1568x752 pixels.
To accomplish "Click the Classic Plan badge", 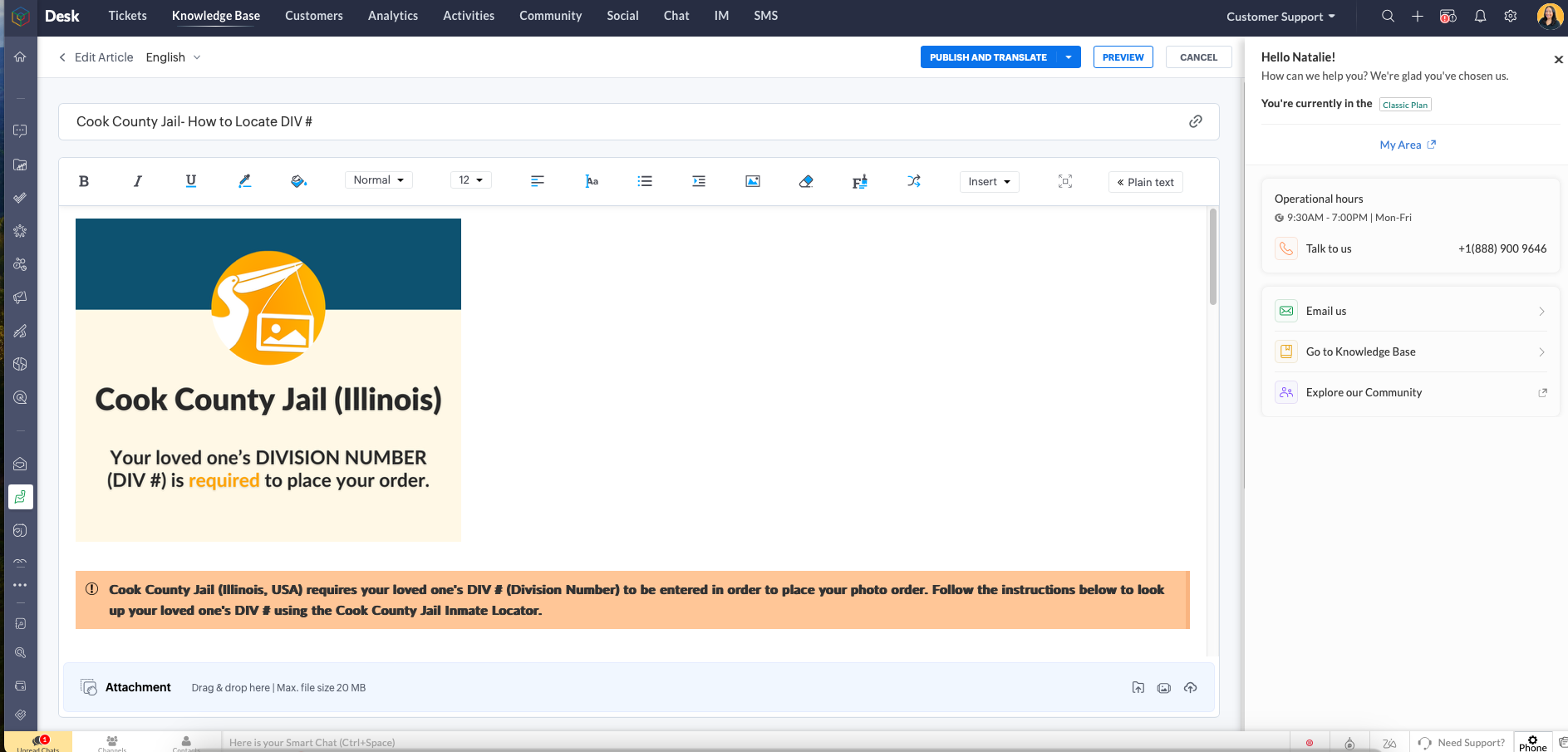I will click(x=1405, y=105).
